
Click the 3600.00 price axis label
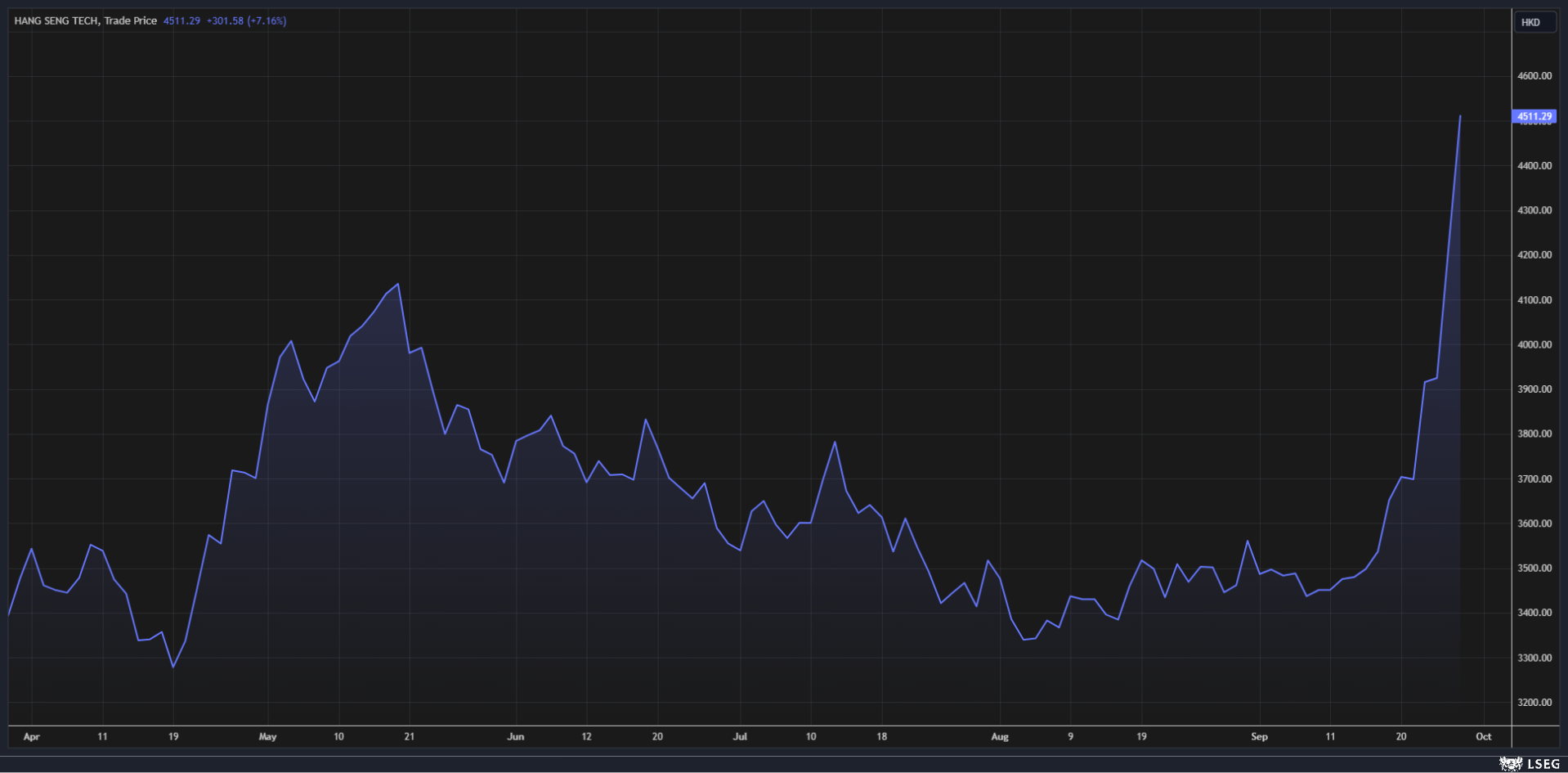click(1534, 524)
